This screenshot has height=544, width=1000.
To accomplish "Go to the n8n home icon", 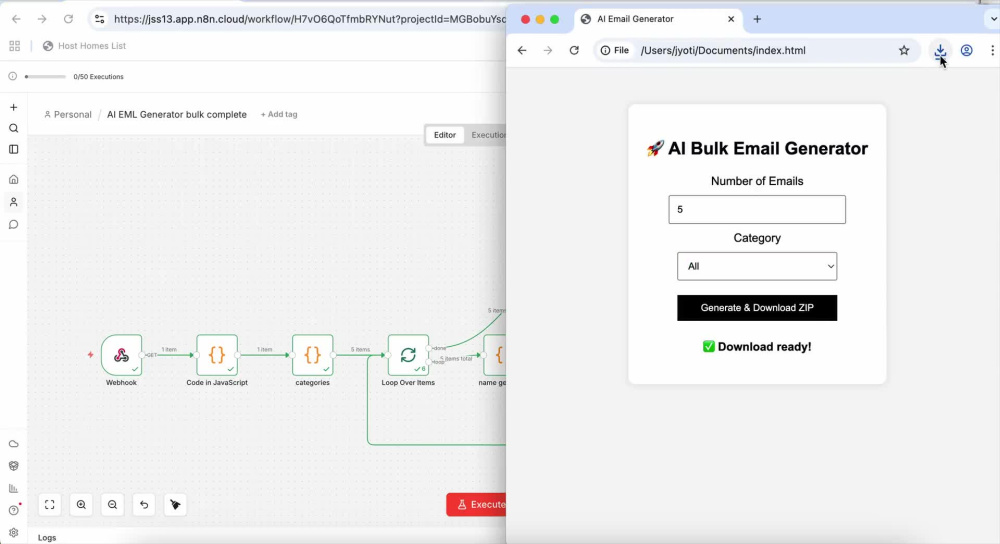I will coord(13,180).
